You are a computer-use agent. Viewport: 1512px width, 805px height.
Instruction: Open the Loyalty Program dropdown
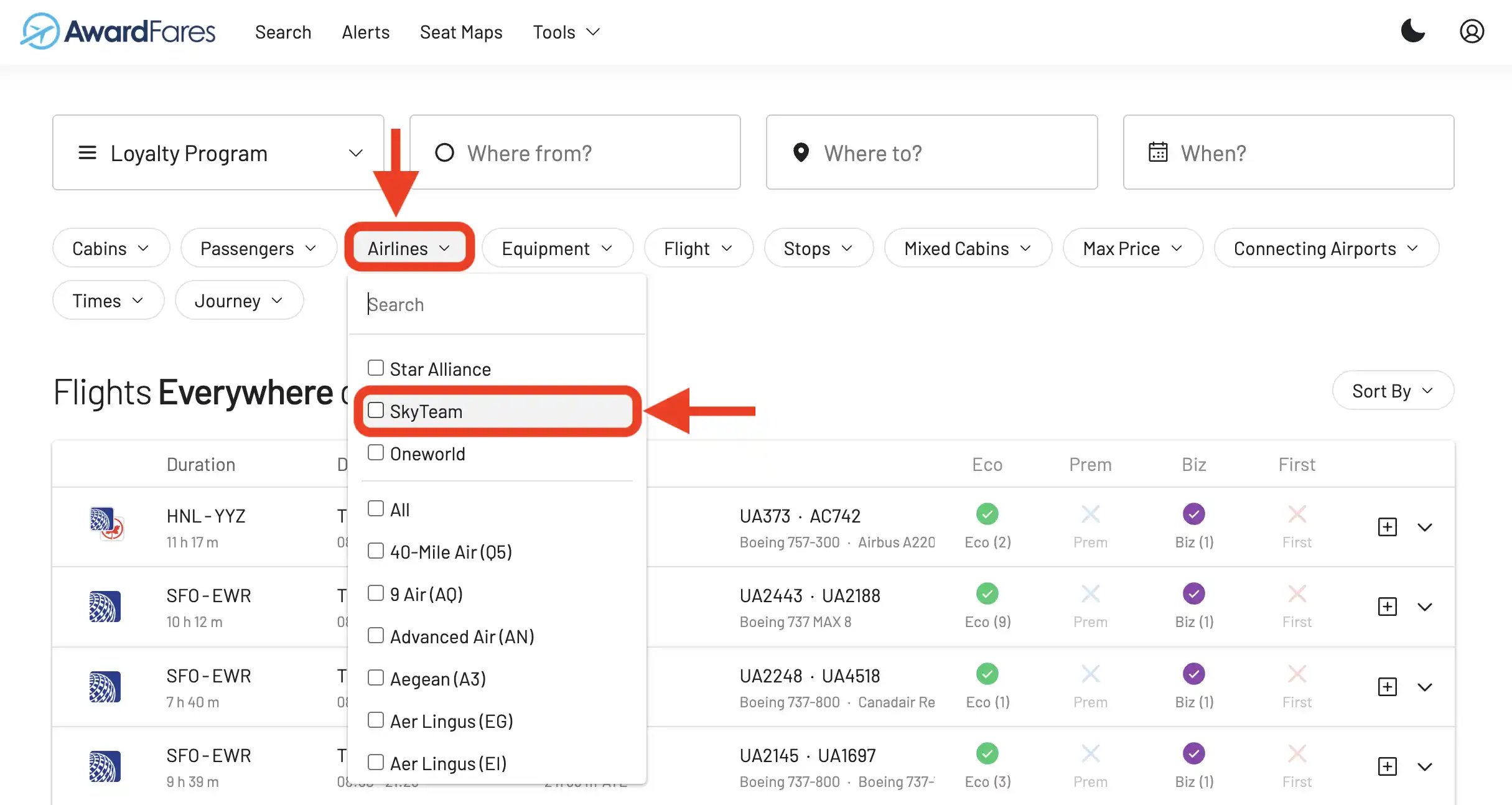coord(218,152)
